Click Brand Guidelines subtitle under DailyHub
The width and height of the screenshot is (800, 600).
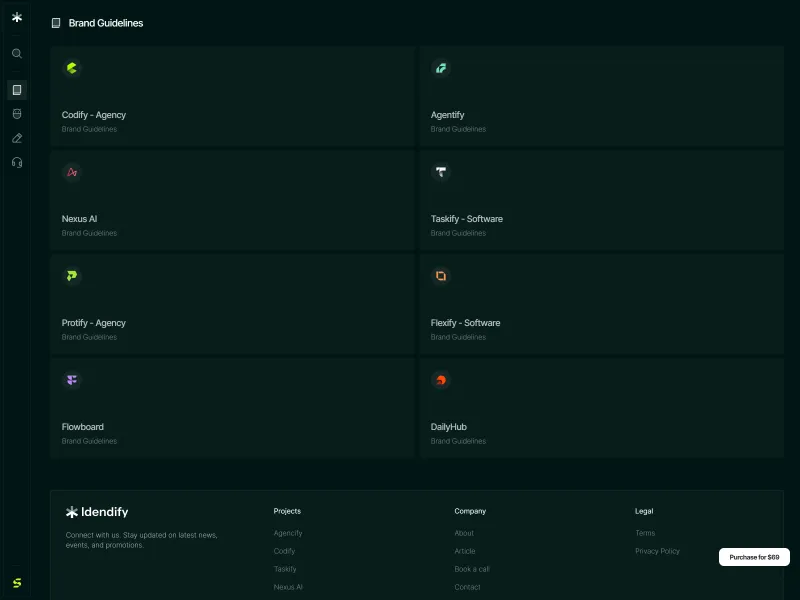(458, 441)
